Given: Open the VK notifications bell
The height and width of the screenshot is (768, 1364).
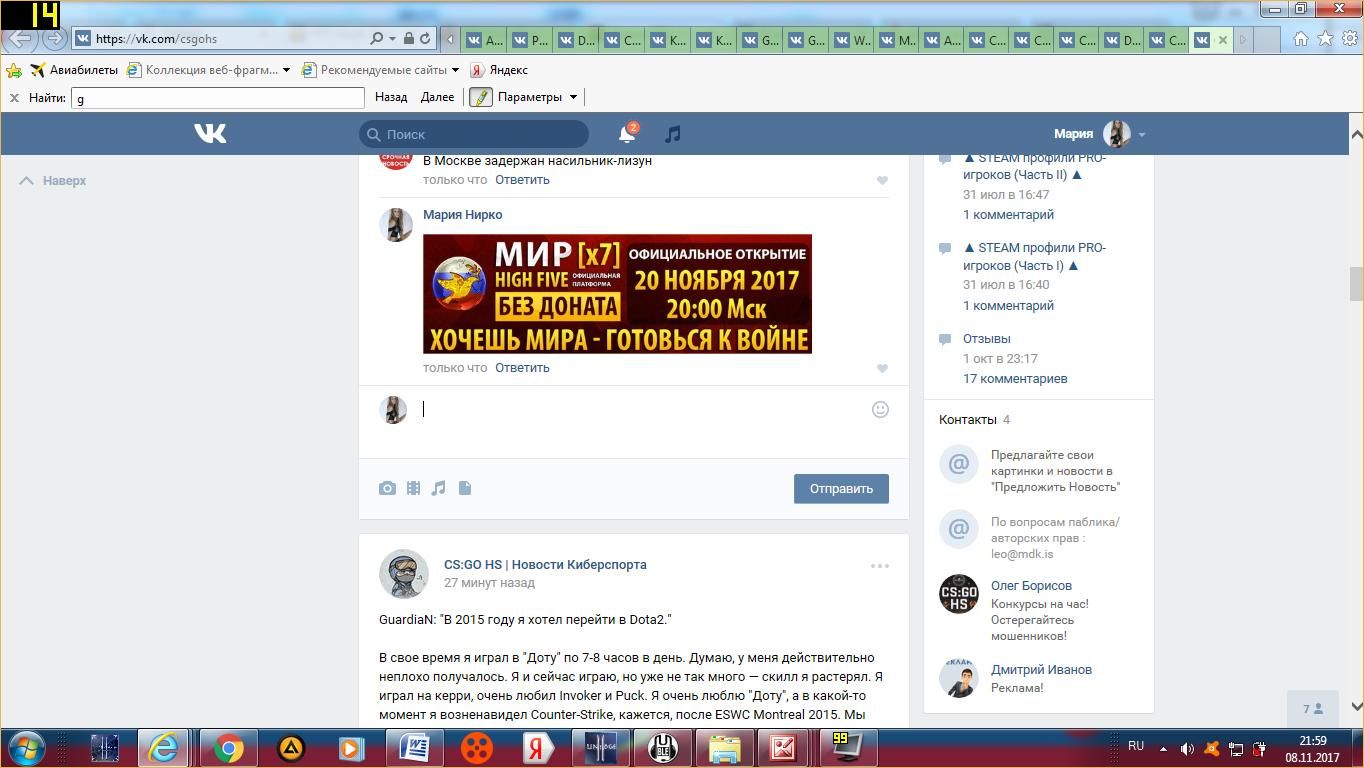Looking at the screenshot, I should 627,134.
